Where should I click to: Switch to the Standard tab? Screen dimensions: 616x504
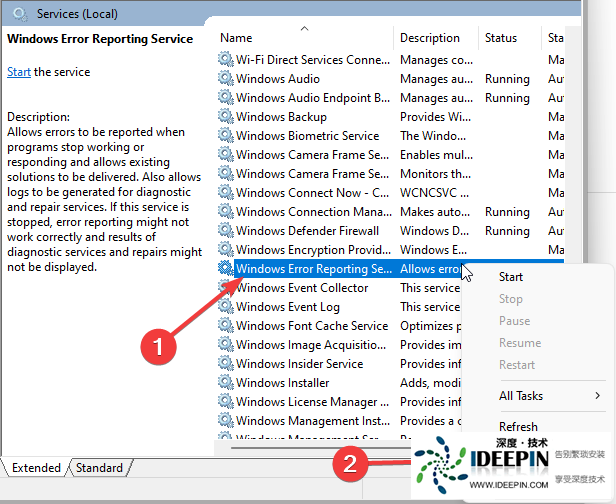pyautogui.click(x=99, y=468)
